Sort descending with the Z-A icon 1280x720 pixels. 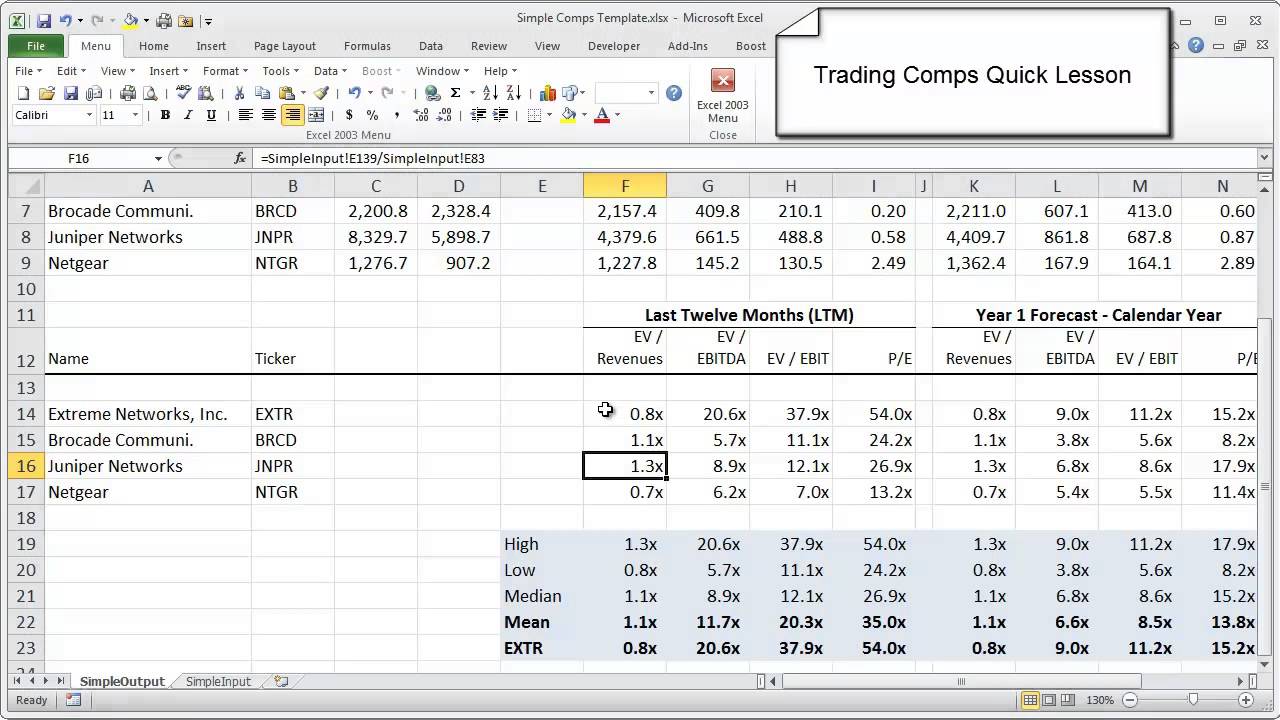pyautogui.click(x=514, y=93)
